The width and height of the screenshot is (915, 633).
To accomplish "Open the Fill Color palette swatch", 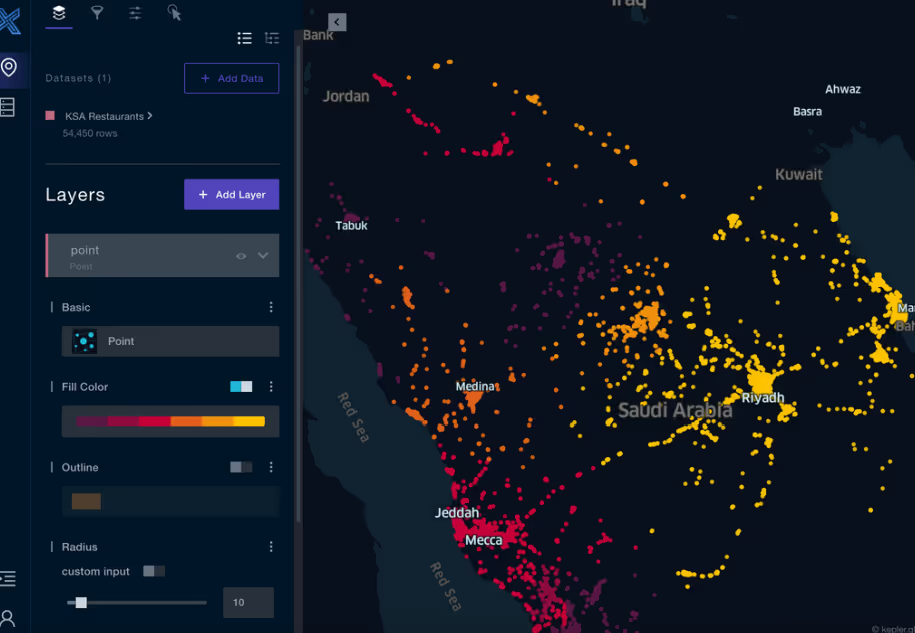I will (x=170, y=421).
